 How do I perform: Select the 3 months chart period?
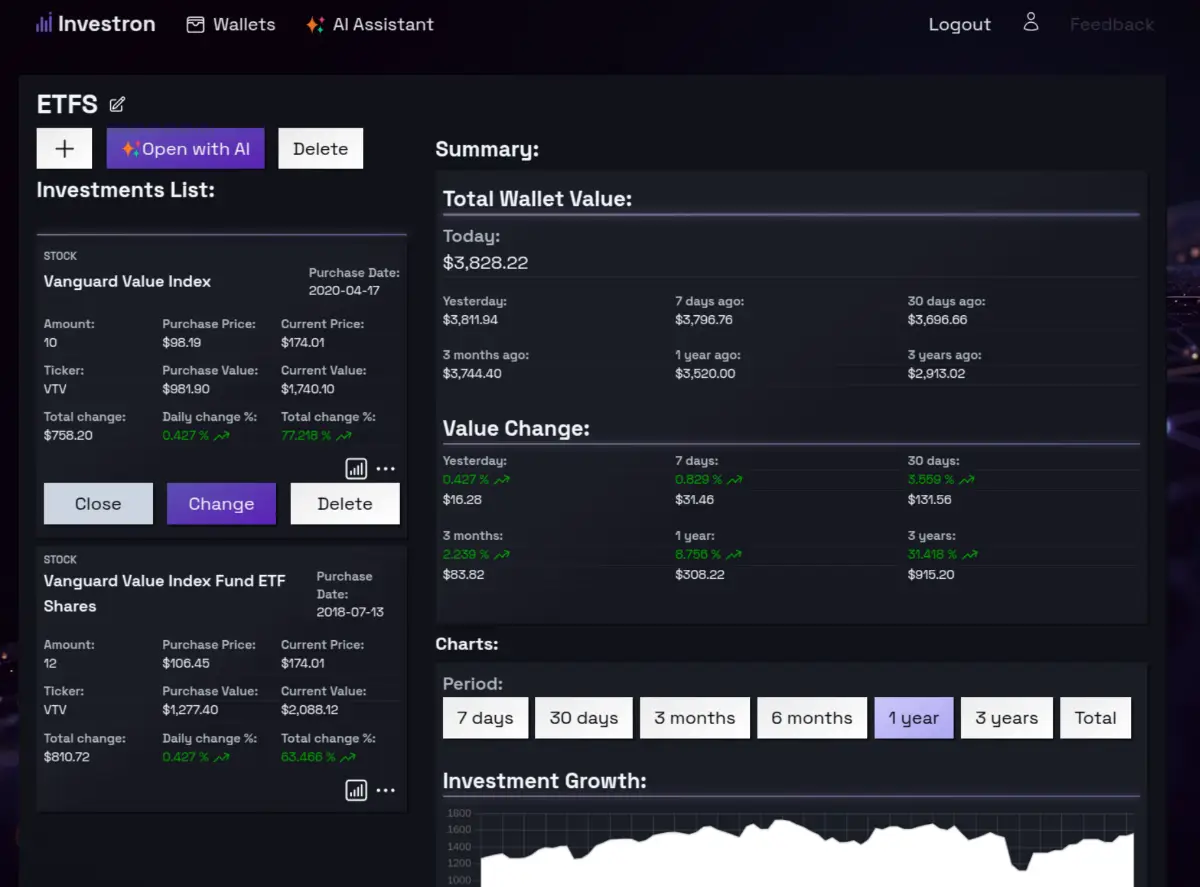coord(694,718)
